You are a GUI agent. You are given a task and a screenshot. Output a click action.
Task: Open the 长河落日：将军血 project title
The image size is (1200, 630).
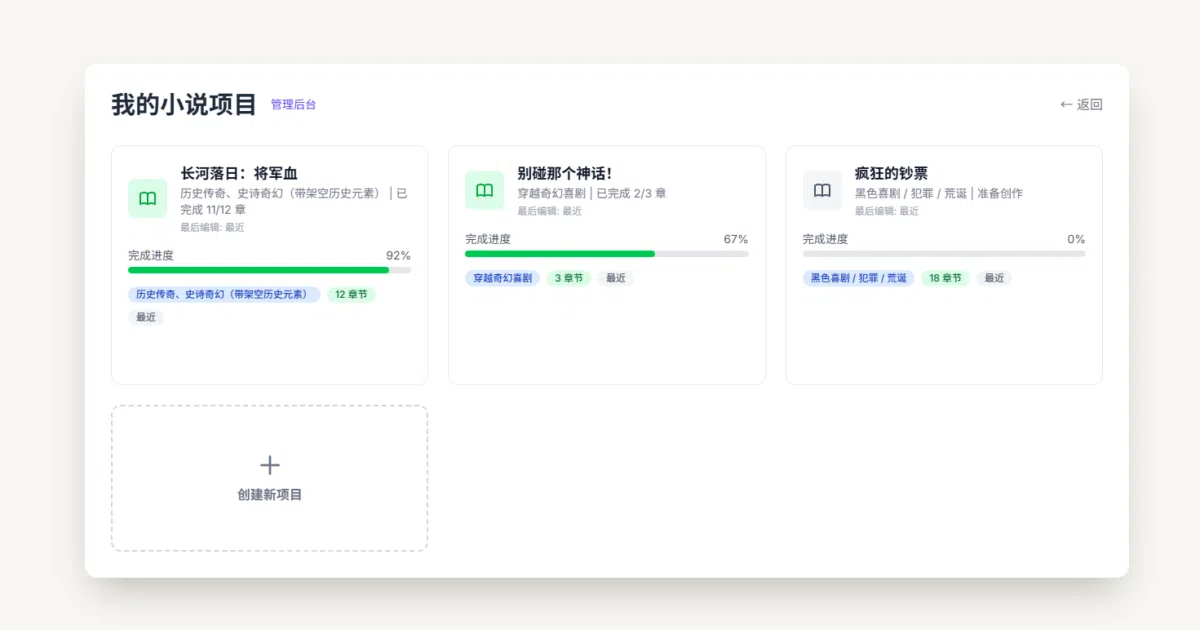tap(239, 173)
